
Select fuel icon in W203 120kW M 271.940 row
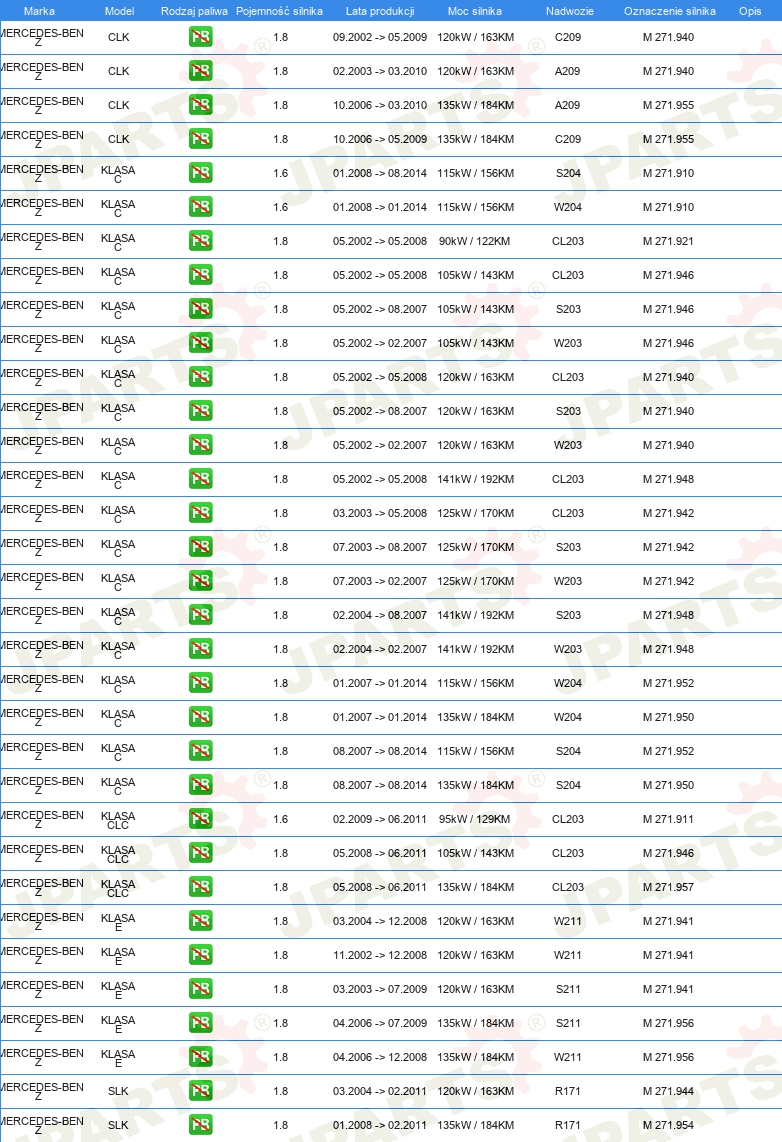(200, 444)
